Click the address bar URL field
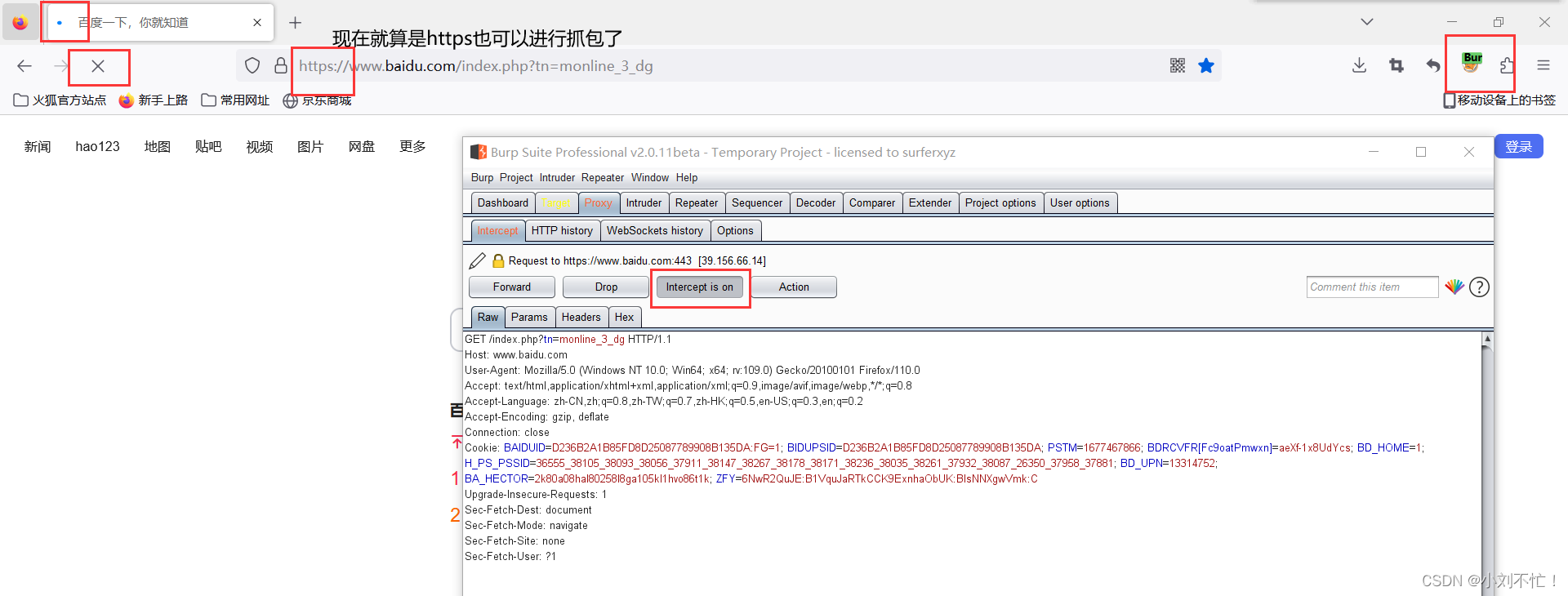This screenshot has height=596, width=1568. click(x=727, y=65)
